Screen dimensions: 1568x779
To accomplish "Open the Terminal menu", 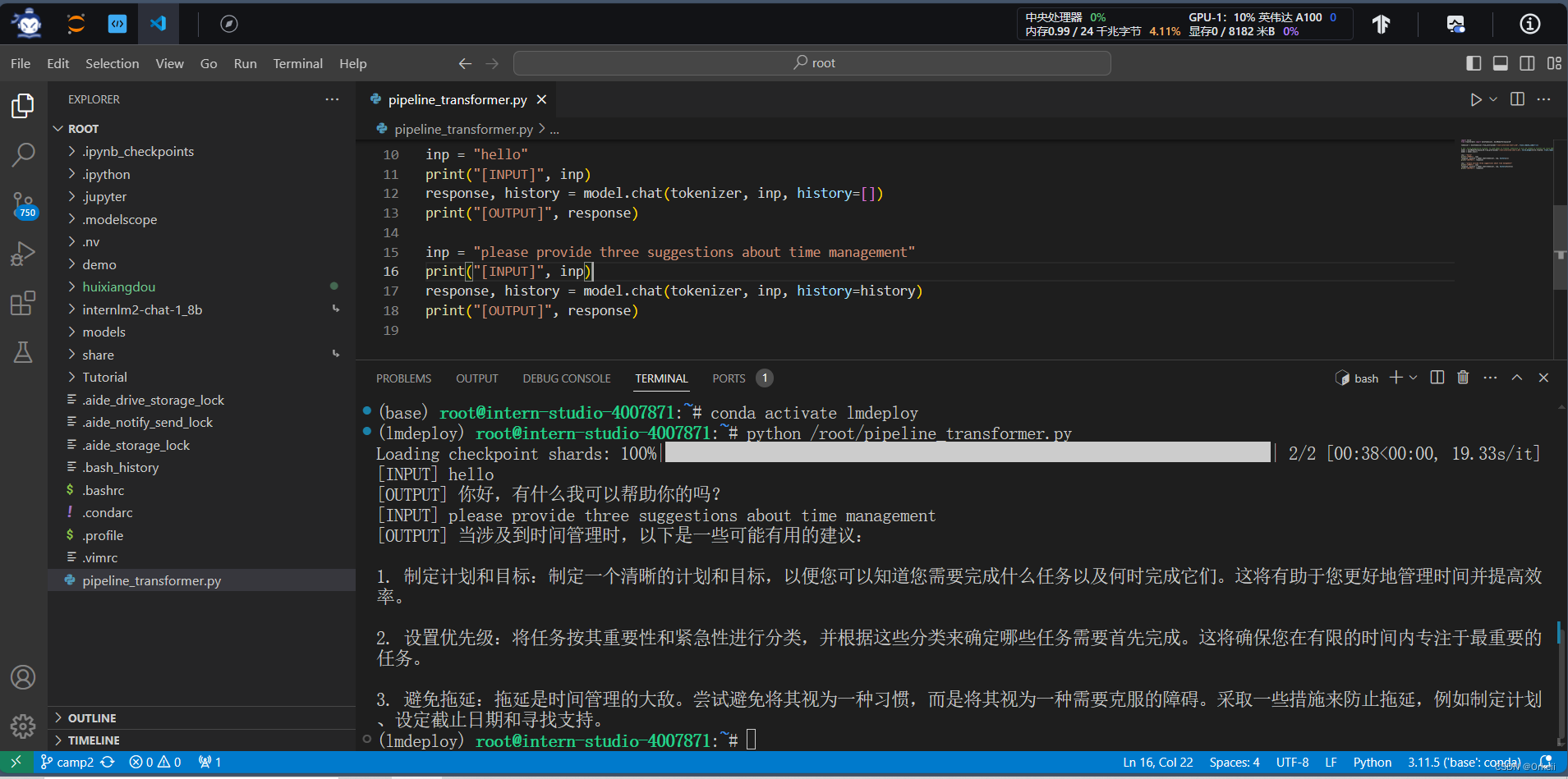I will click(297, 63).
